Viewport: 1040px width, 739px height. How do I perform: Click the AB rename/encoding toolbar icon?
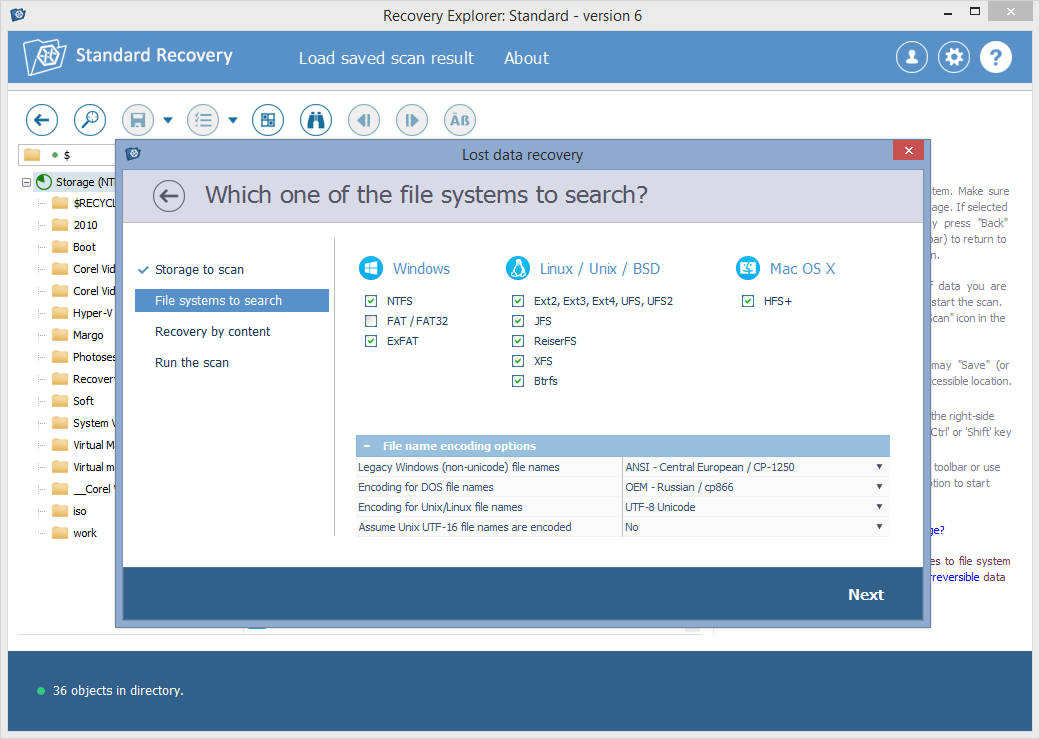[x=460, y=120]
